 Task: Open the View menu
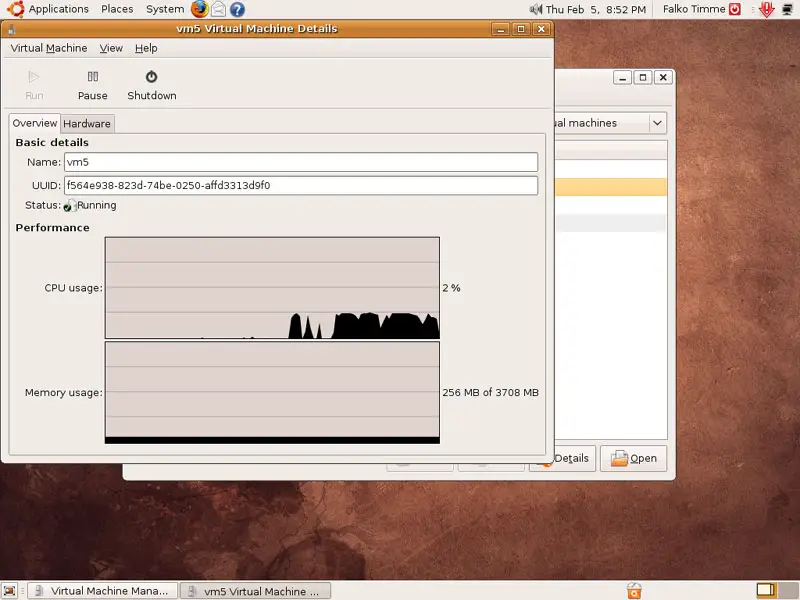pos(111,48)
